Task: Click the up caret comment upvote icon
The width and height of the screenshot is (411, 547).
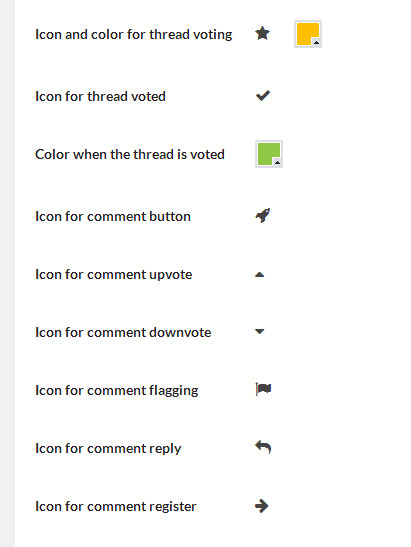Action: [x=260, y=275]
